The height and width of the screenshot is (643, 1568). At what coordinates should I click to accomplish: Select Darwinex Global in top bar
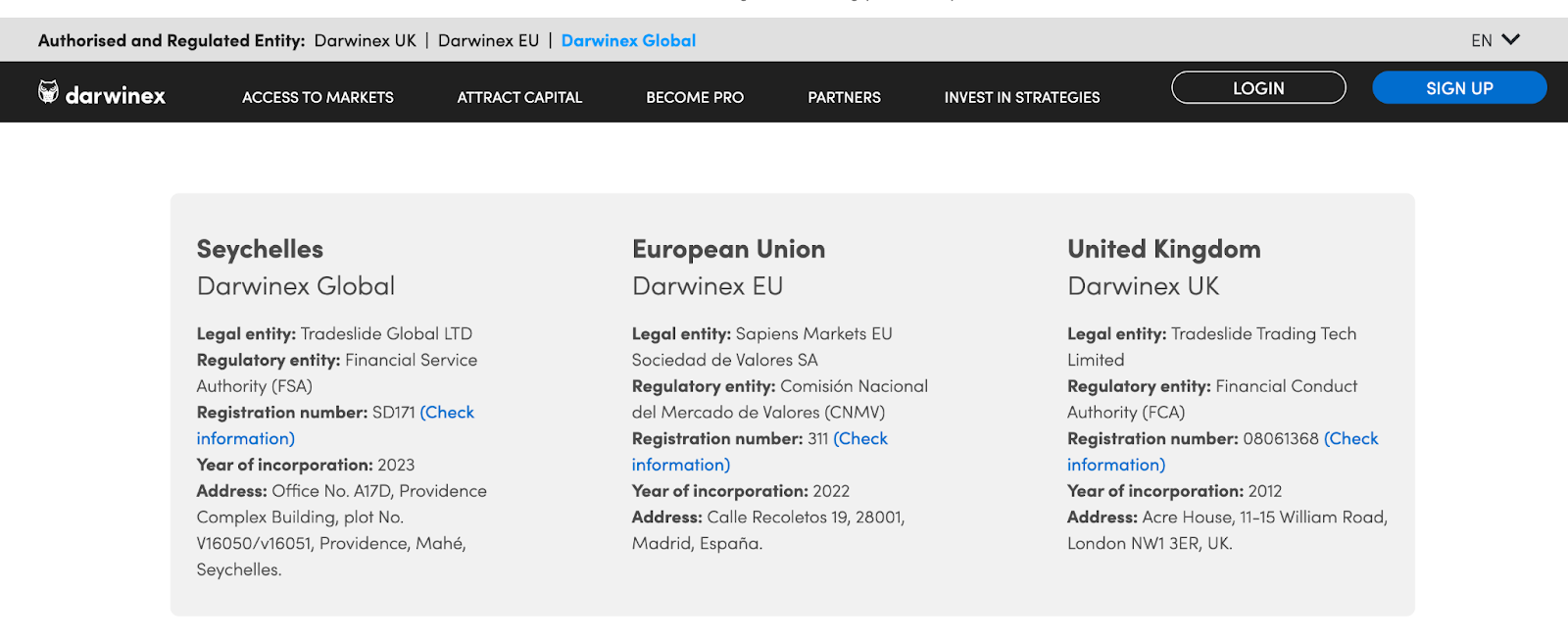[628, 40]
